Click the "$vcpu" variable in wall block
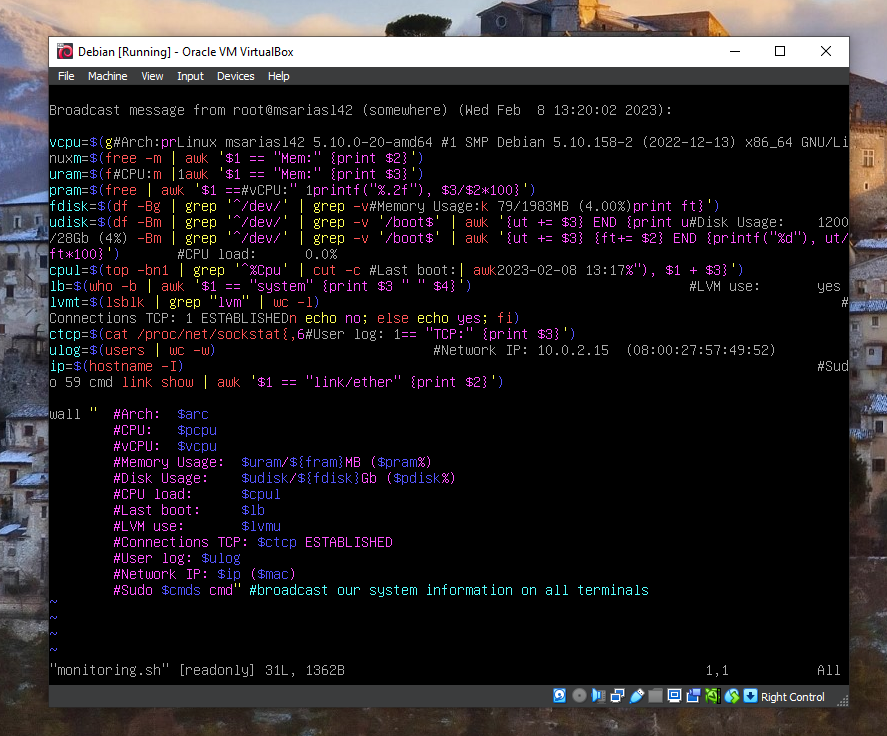 coord(197,446)
